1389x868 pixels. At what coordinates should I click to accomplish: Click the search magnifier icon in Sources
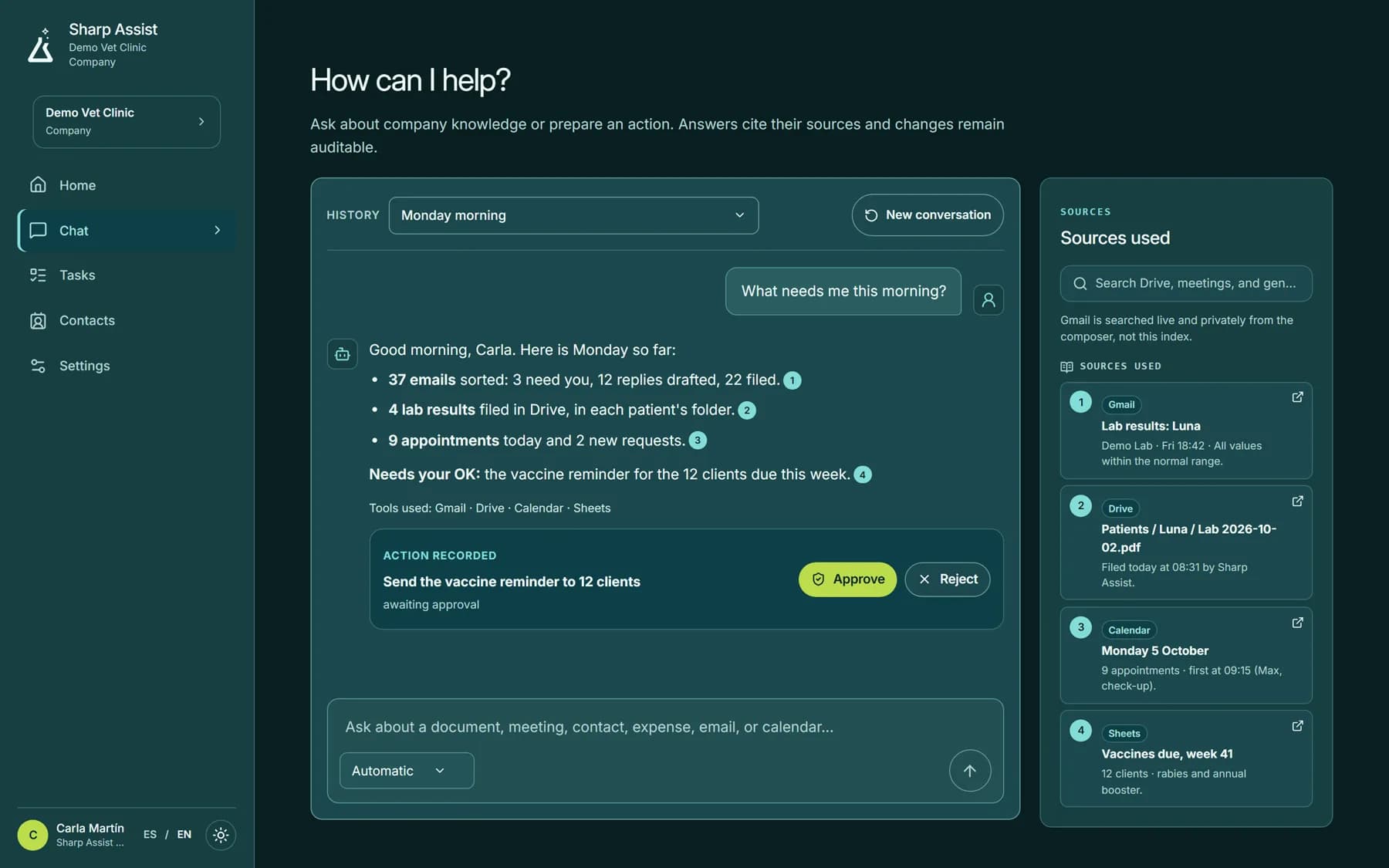[x=1080, y=283]
